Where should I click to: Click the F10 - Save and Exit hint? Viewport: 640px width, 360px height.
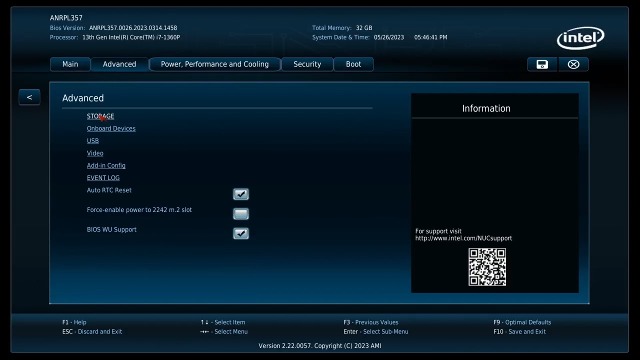click(520, 332)
